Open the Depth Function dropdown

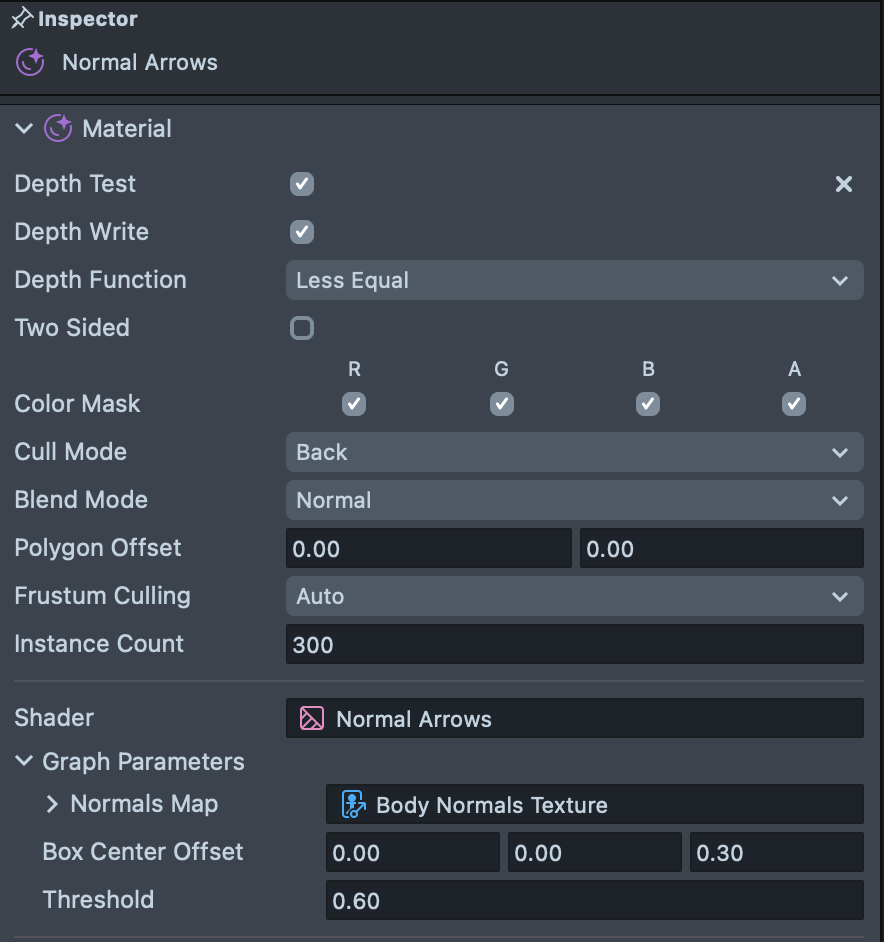tap(574, 281)
